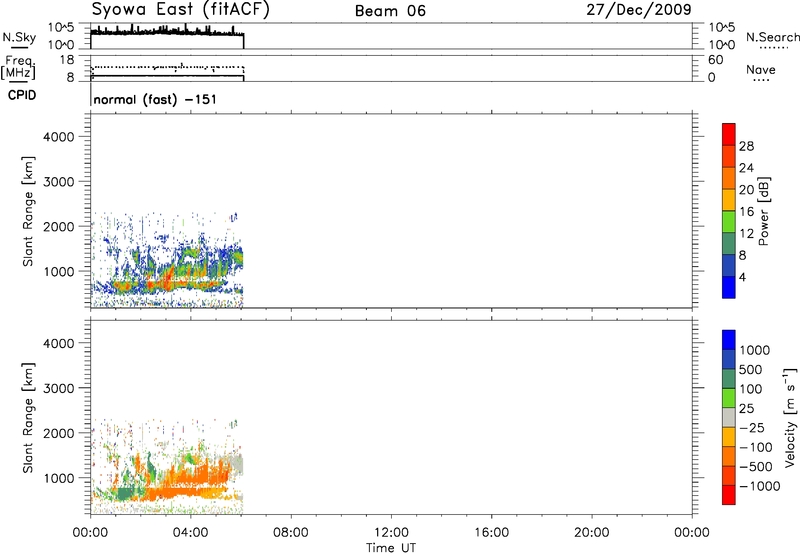The height and width of the screenshot is (554, 800).
Task: Click the "4" power colorbar tick
Action: click(x=742, y=277)
